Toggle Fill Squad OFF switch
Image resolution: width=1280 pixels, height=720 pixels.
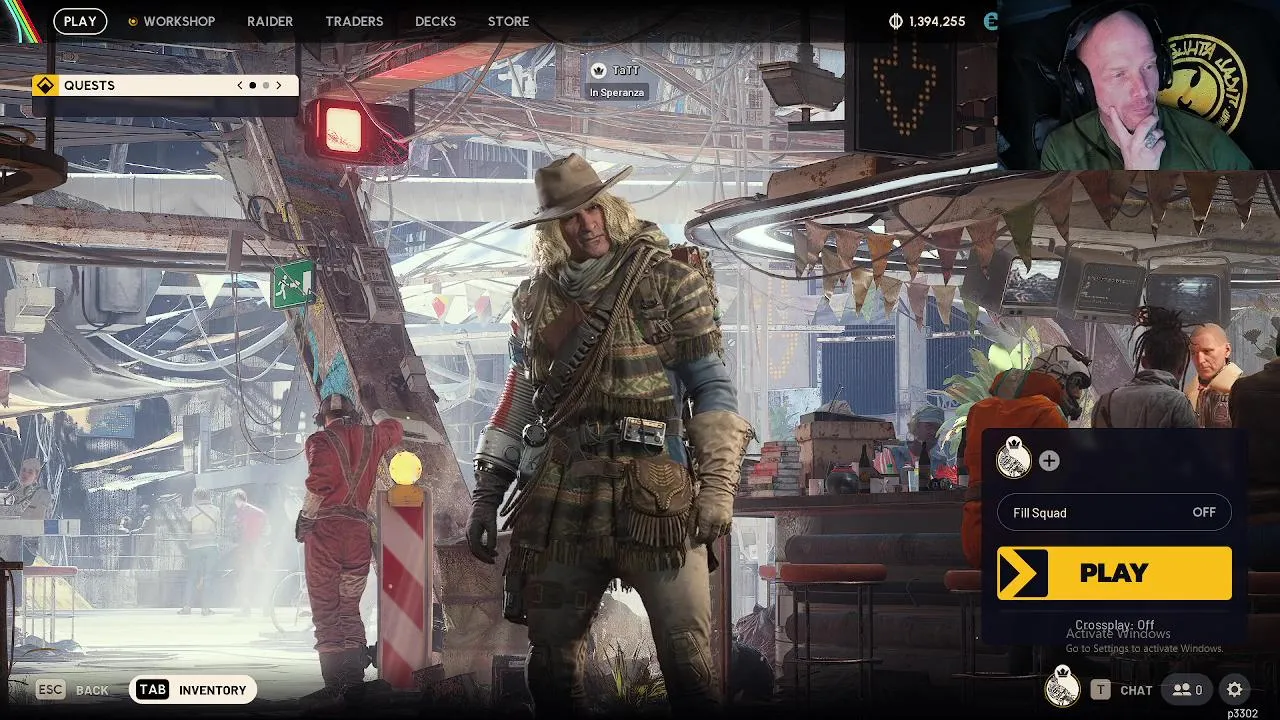click(x=1115, y=513)
